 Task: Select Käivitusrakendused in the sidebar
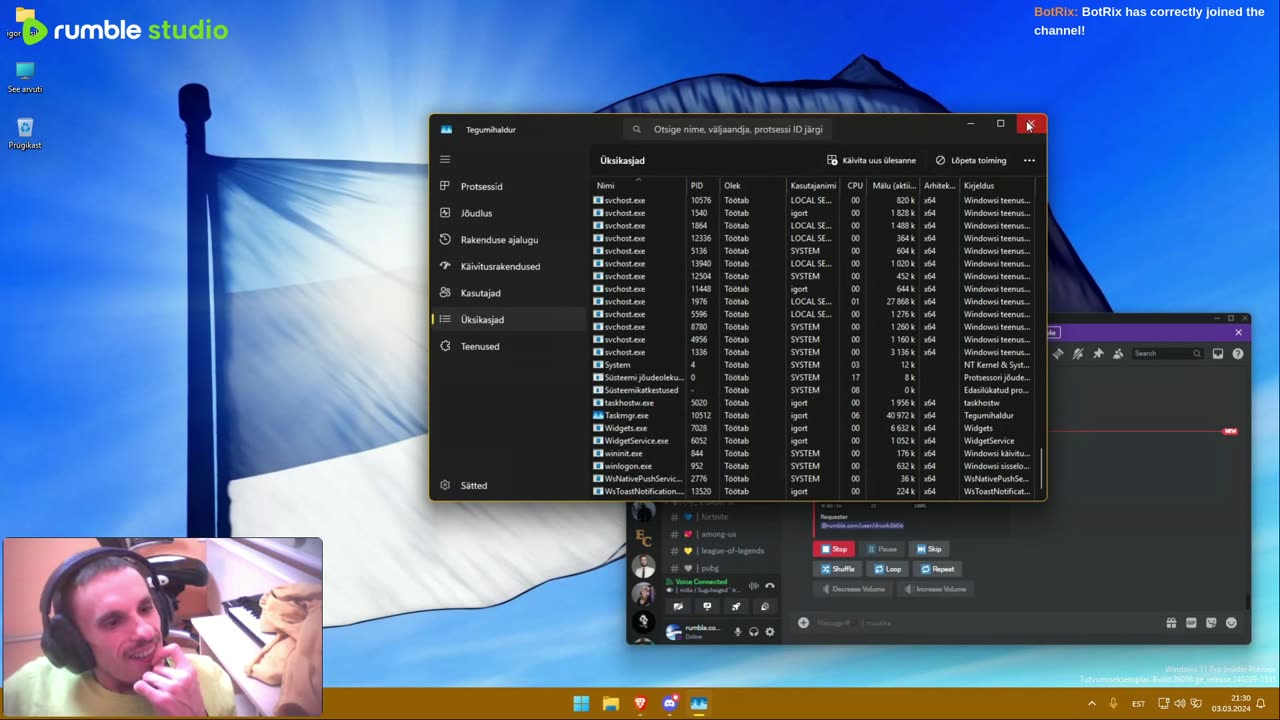click(500, 267)
